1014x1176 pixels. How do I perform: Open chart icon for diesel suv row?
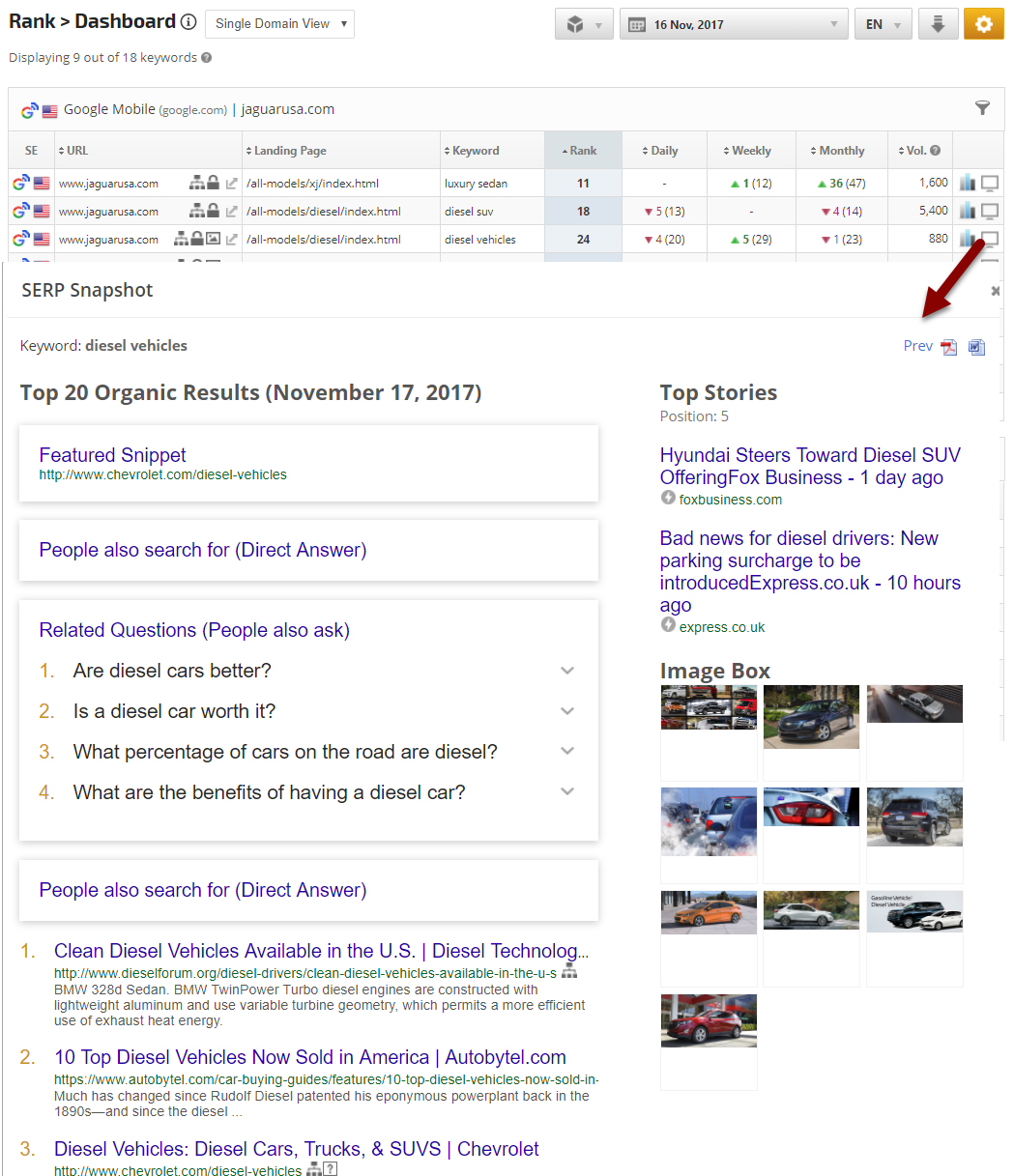(x=968, y=211)
